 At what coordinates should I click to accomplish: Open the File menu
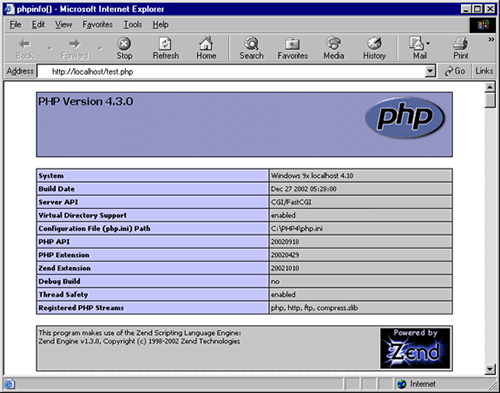(x=15, y=25)
